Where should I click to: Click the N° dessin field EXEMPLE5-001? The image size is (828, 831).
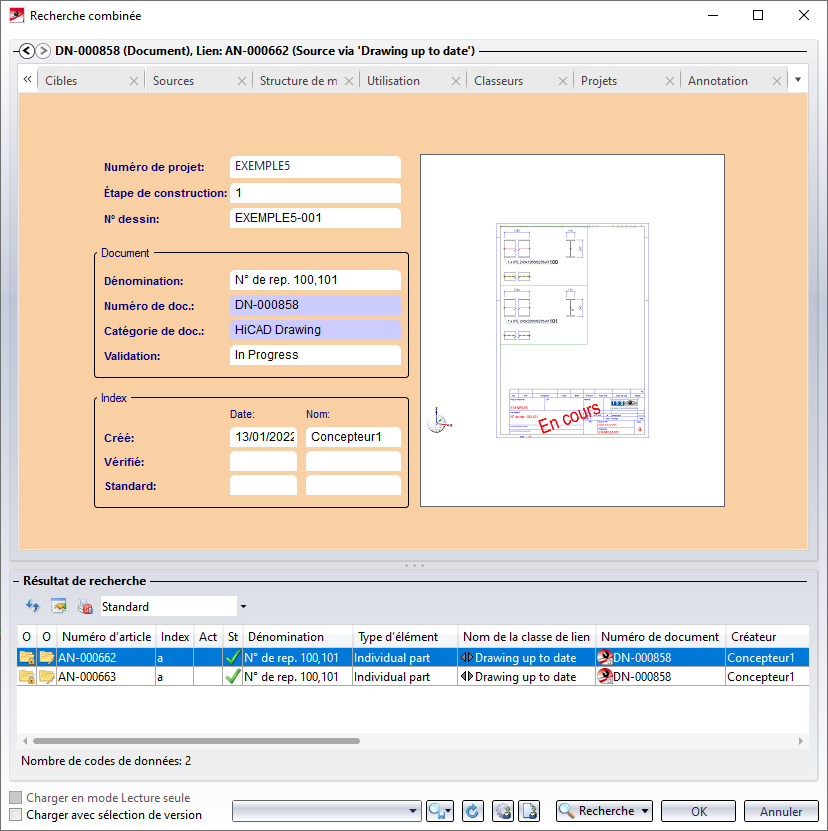[x=315, y=218]
